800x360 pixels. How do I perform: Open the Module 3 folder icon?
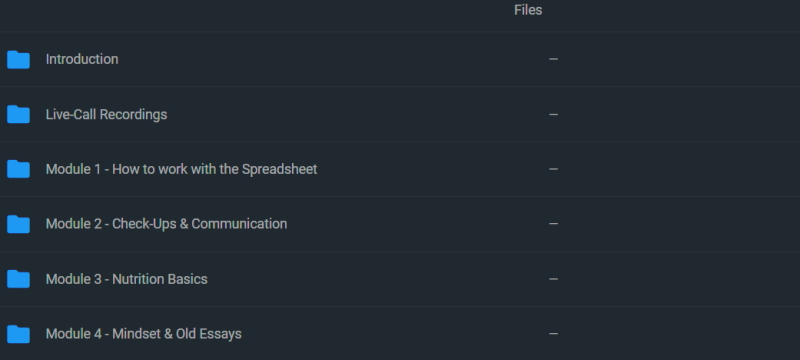(x=18, y=279)
